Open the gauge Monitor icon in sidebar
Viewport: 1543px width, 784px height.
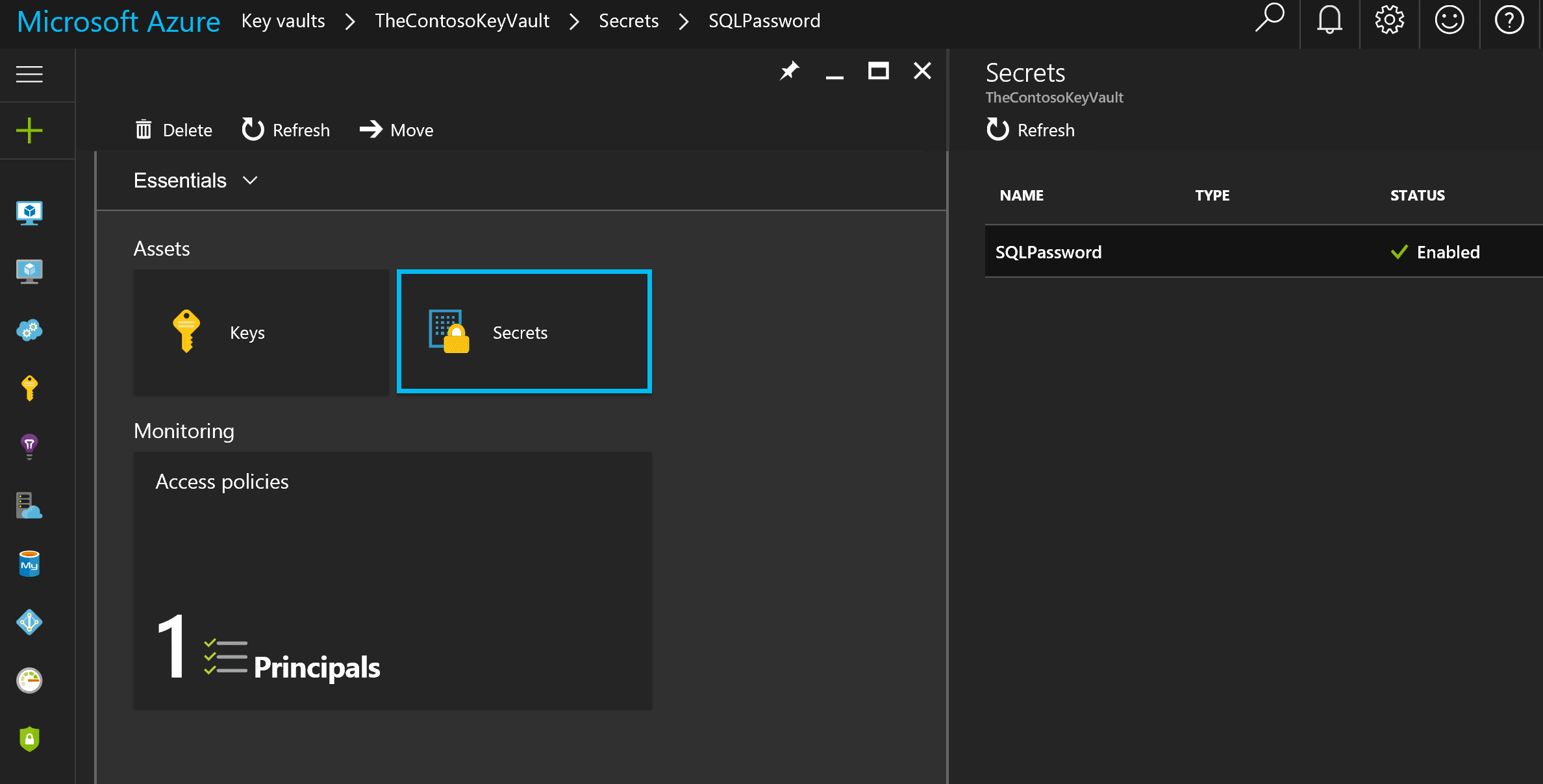(29, 680)
